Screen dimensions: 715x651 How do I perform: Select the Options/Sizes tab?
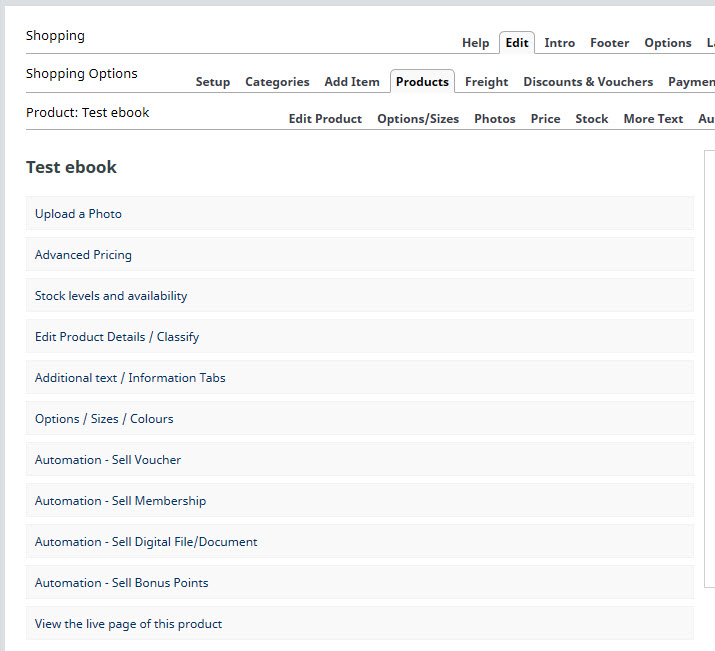tap(418, 119)
